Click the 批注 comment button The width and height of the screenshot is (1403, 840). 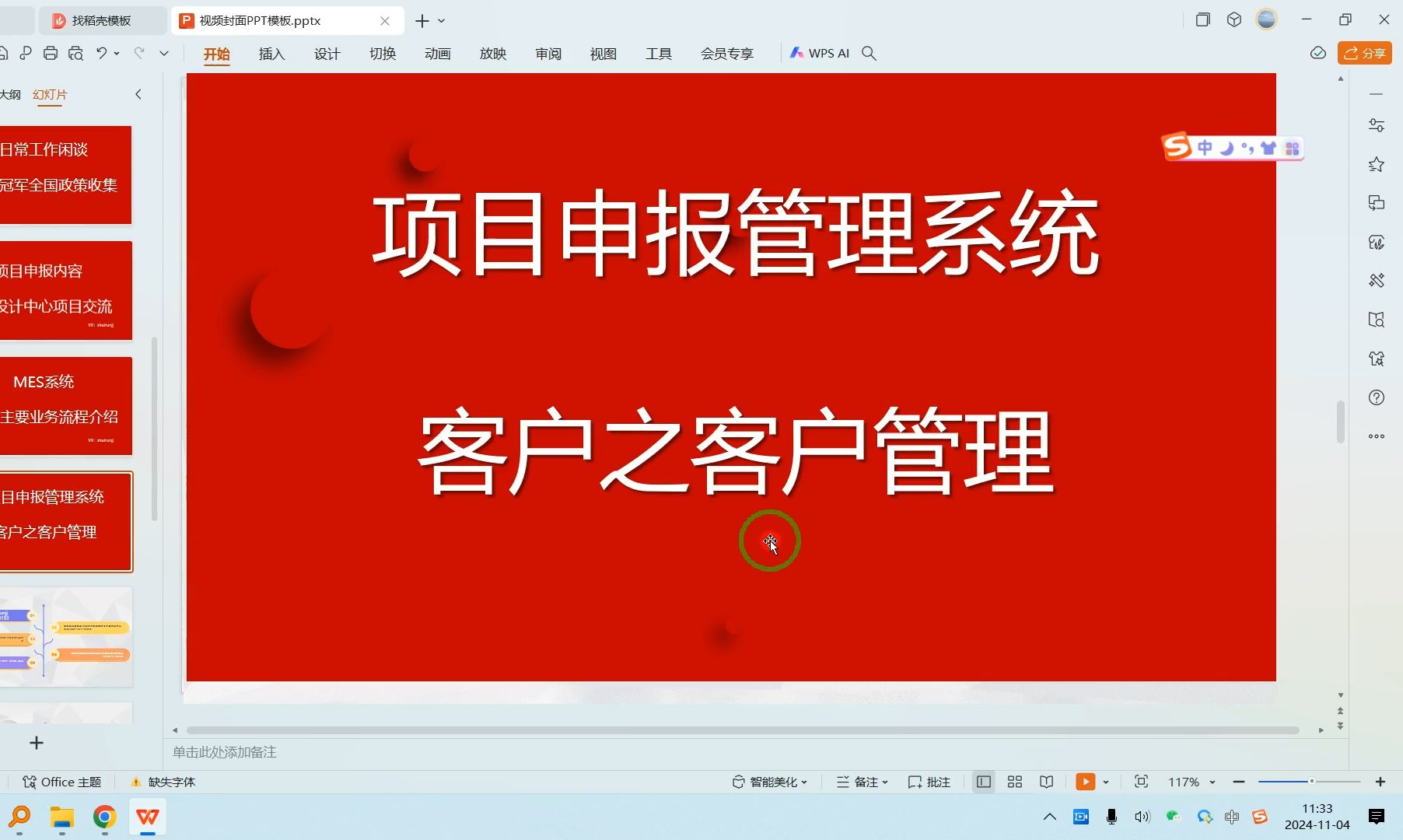click(x=929, y=782)
